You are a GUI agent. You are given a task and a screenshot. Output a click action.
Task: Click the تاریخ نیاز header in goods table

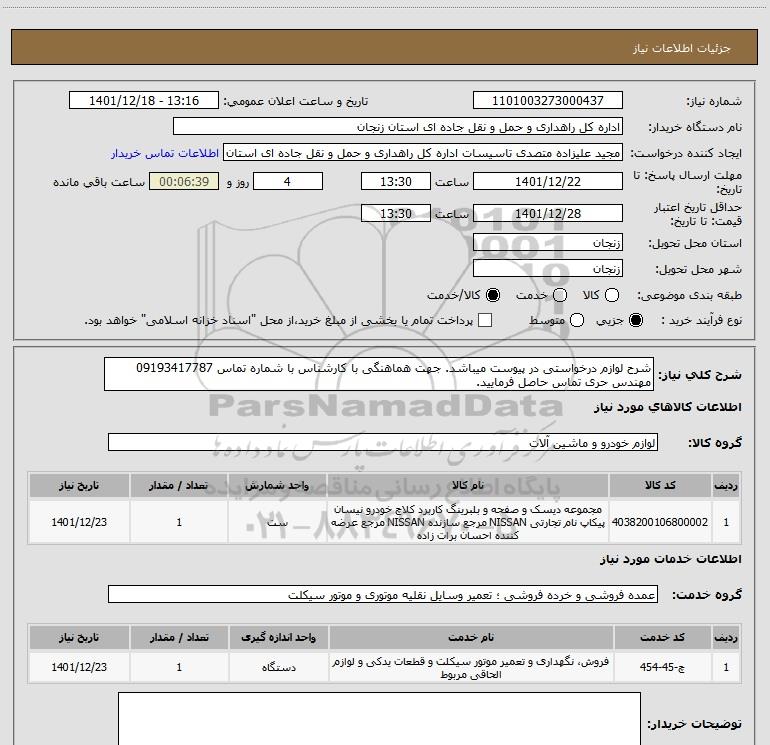[79, 485]
